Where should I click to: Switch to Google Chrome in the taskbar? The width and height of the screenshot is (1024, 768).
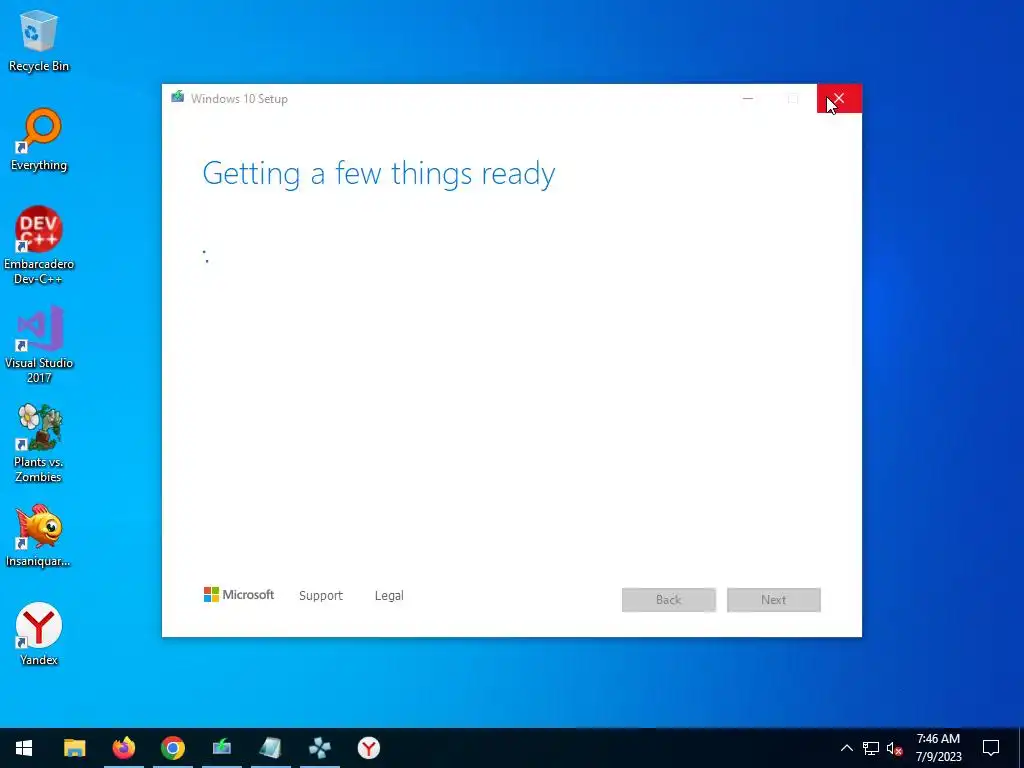pos(172,748)
